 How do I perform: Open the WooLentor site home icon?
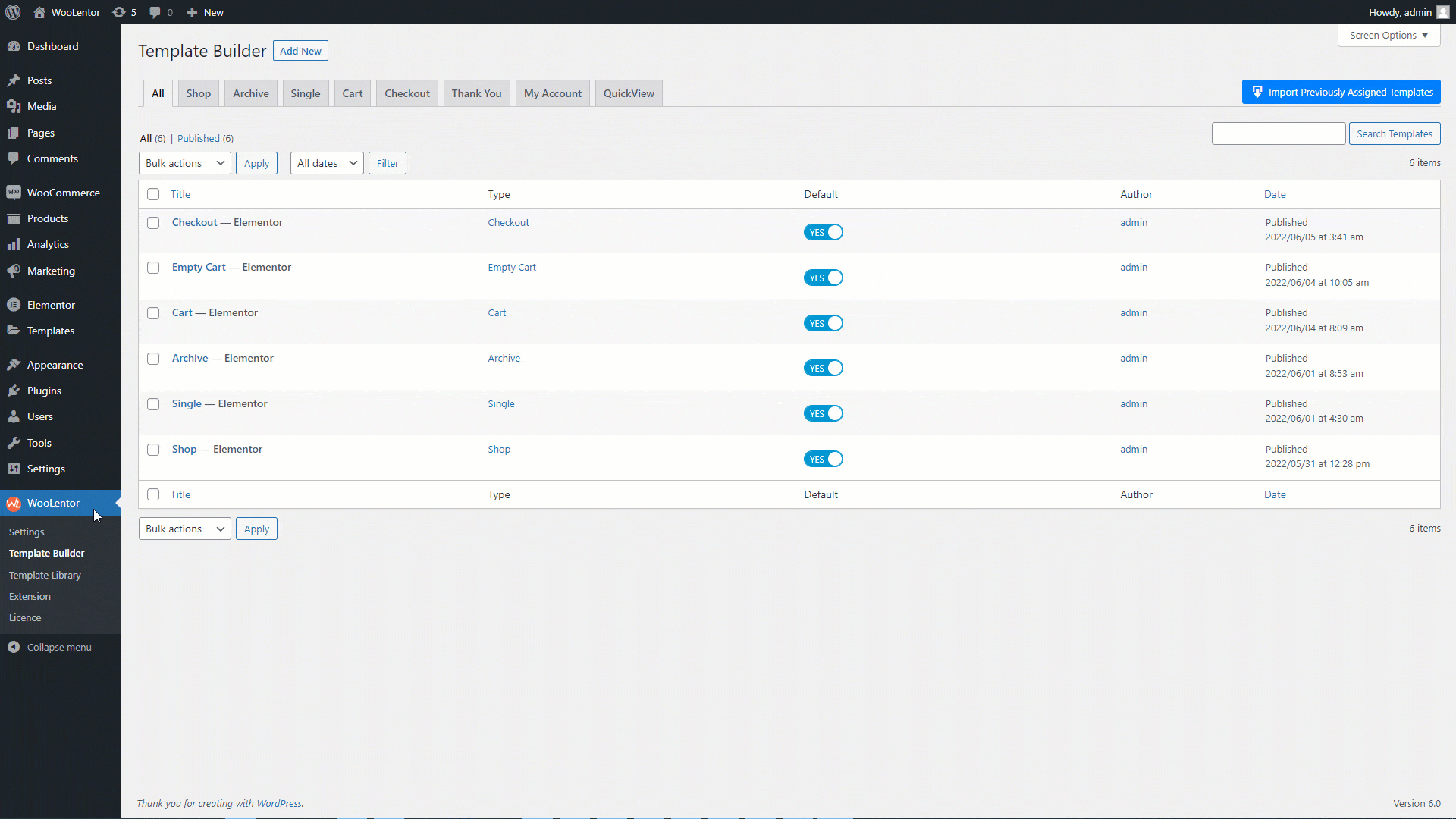click(39, 12)
